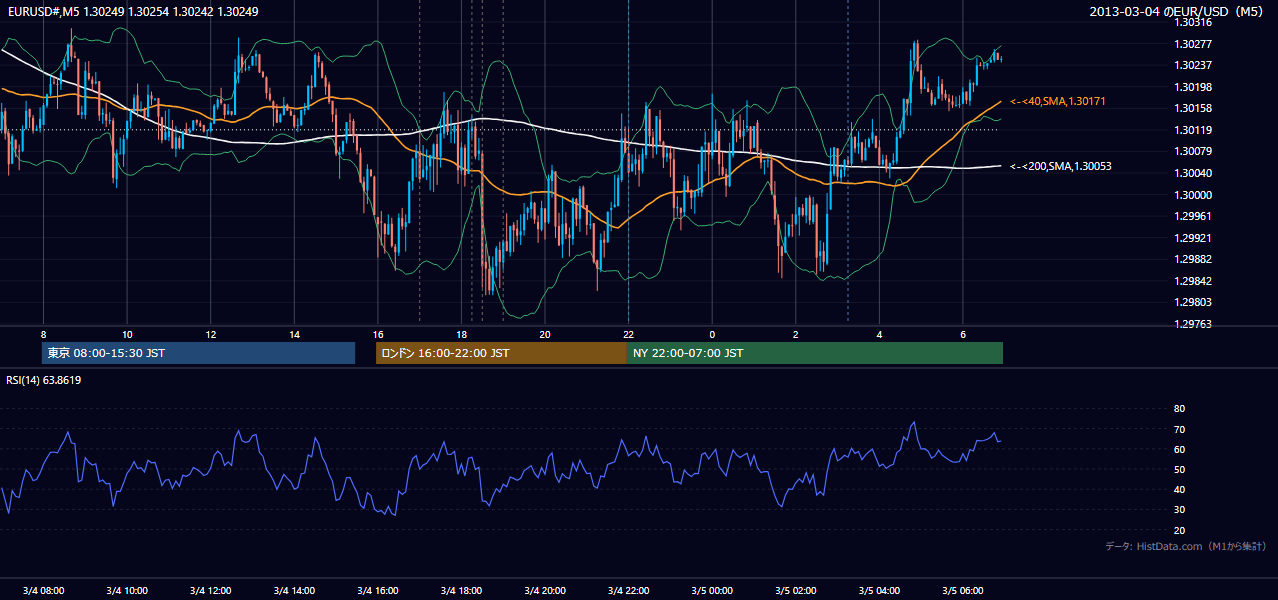This screenshot has width=1278, height=600.
Task: Click price axis value 1.30158
Action: 1191,108
